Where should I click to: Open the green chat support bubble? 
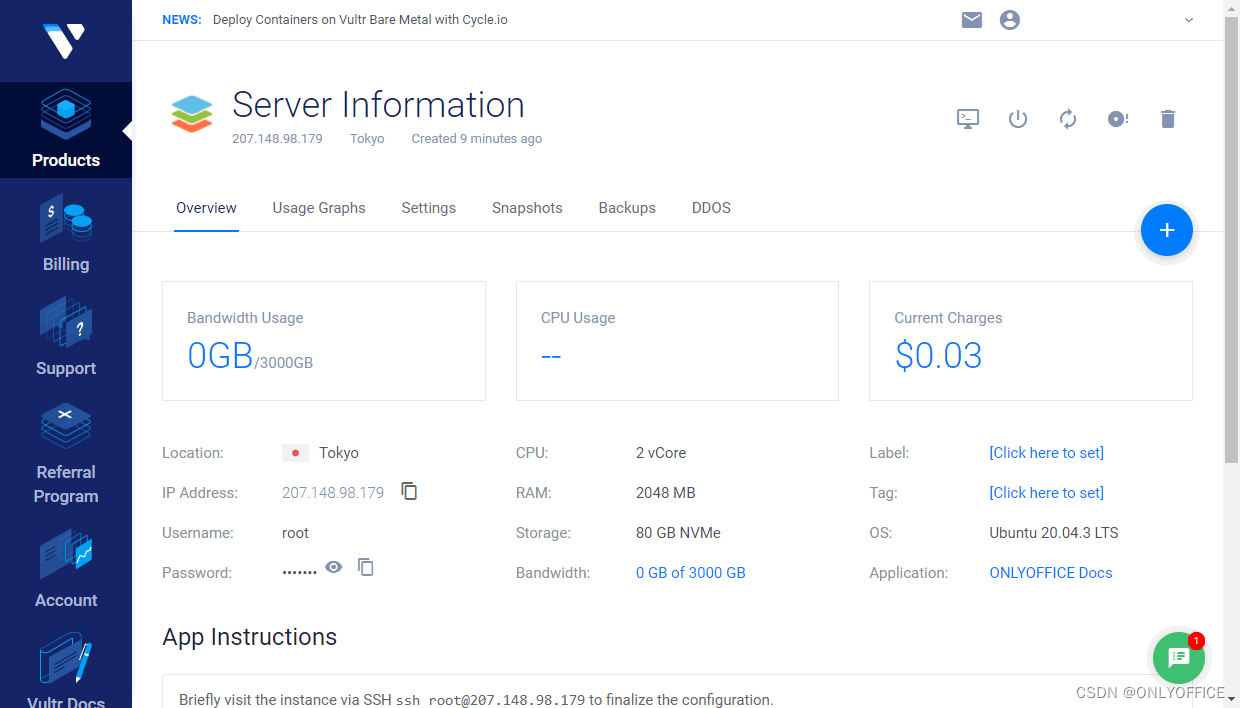tap(1179, 657)
